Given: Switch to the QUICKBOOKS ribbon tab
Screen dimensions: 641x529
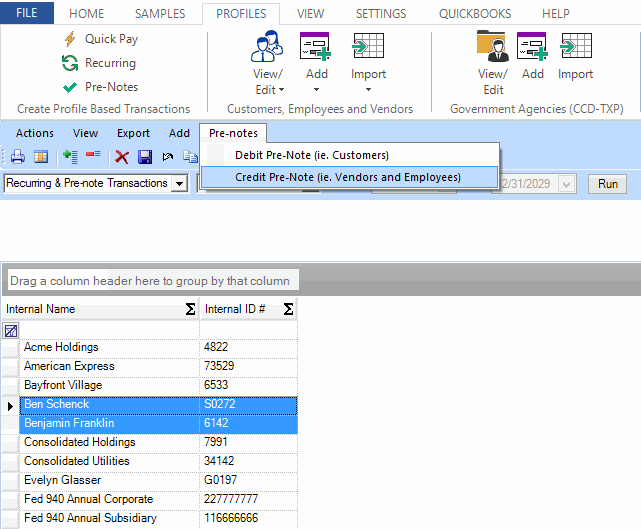Looking at the screenshot, I should [475, 14].
